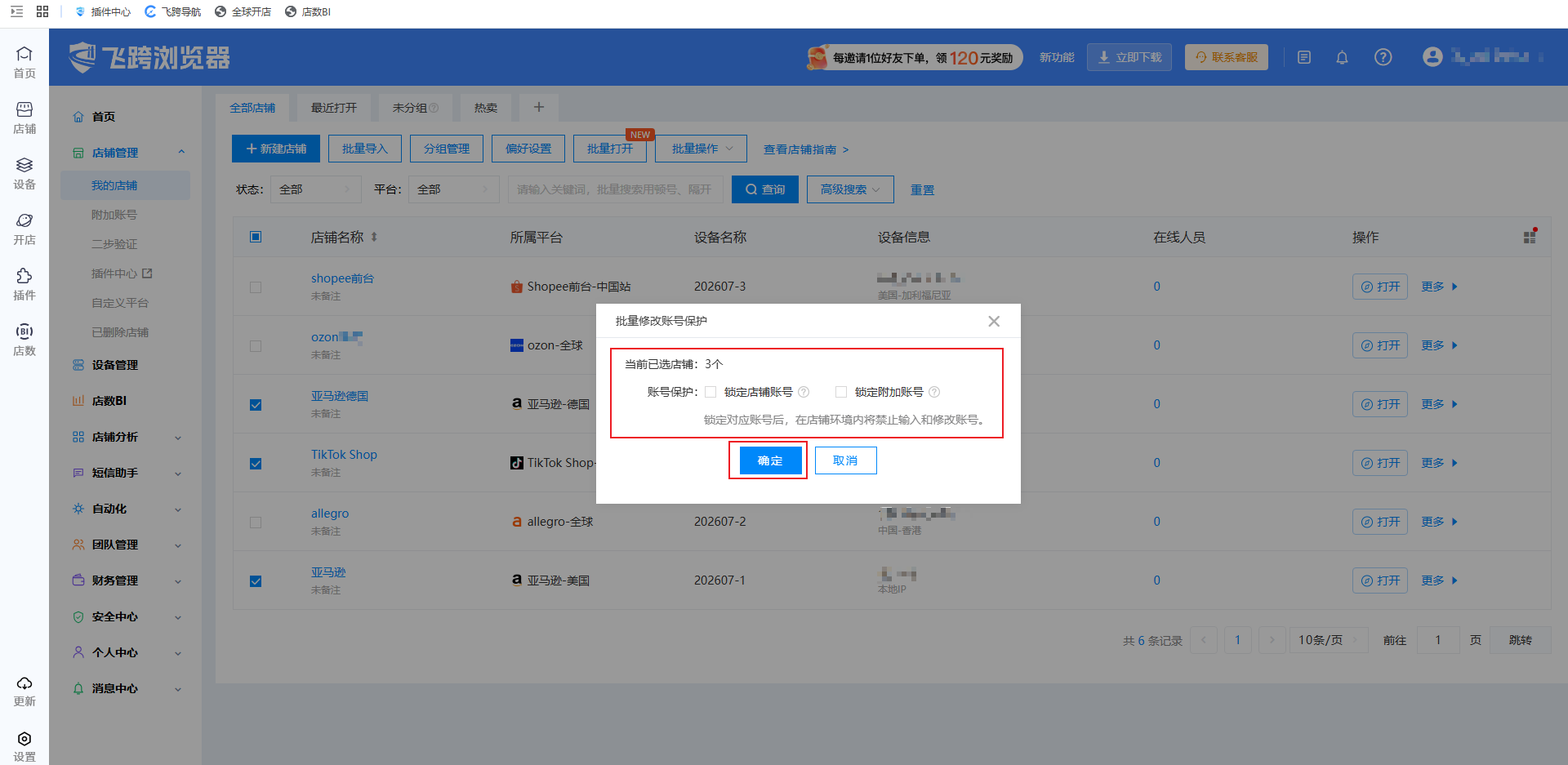Screen dimensions: 1568x765
Task: Uncheck the 亚马逊德国 row checkbox
Action: click(x=256, y=405)
